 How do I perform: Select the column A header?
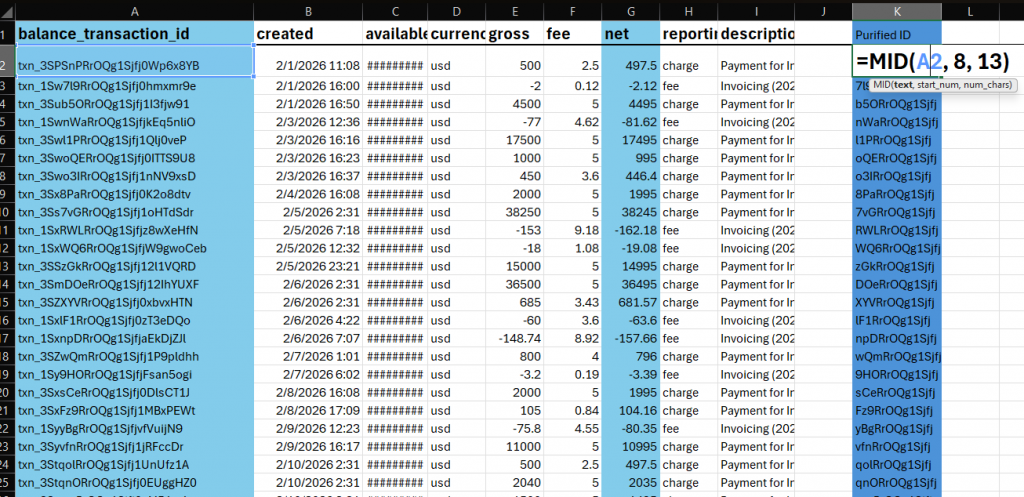pos(133,9)
